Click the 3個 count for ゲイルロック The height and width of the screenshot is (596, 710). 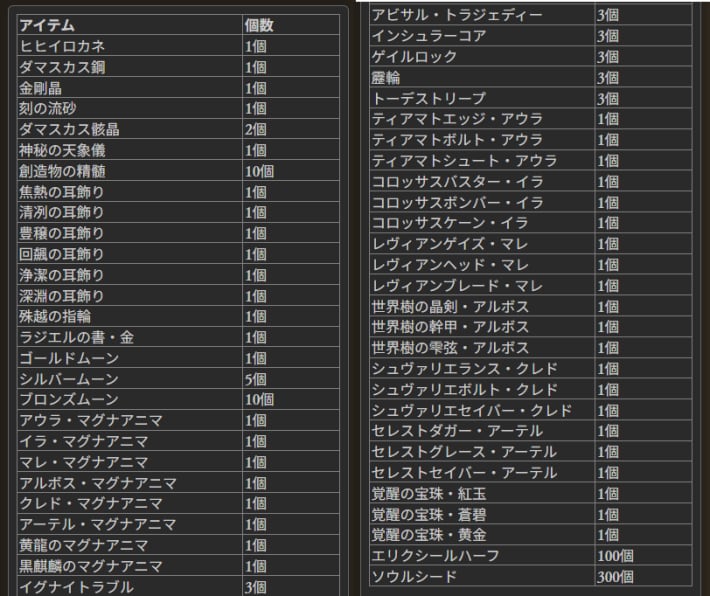coord(608,57)
